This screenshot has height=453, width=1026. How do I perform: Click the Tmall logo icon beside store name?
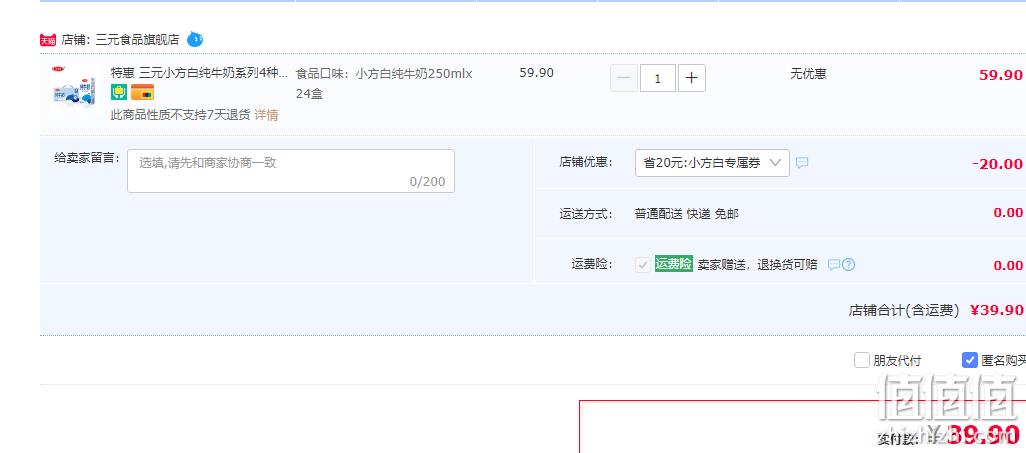tap(48, 40)
